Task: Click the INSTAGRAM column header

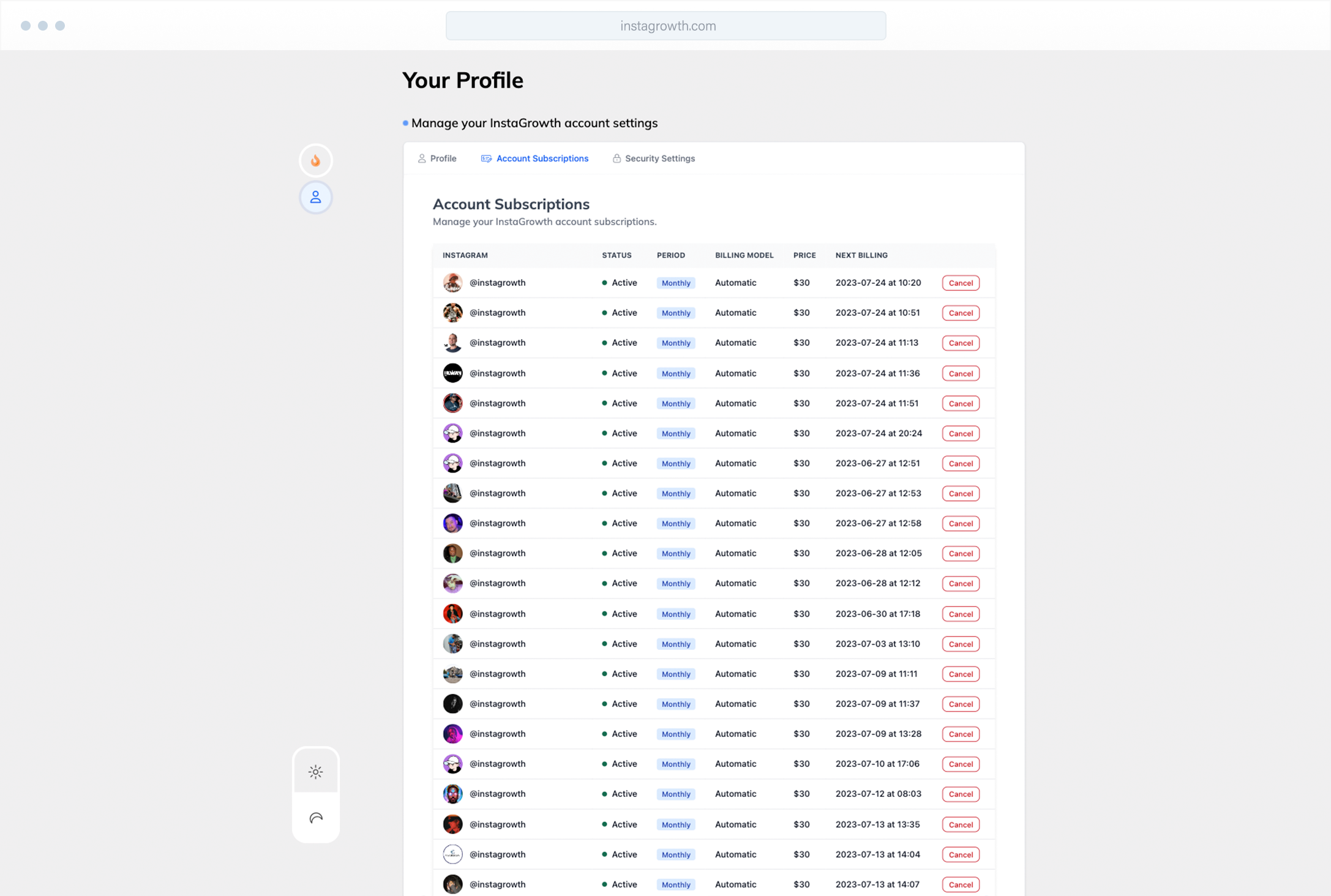Action: (x=465, y=255)
